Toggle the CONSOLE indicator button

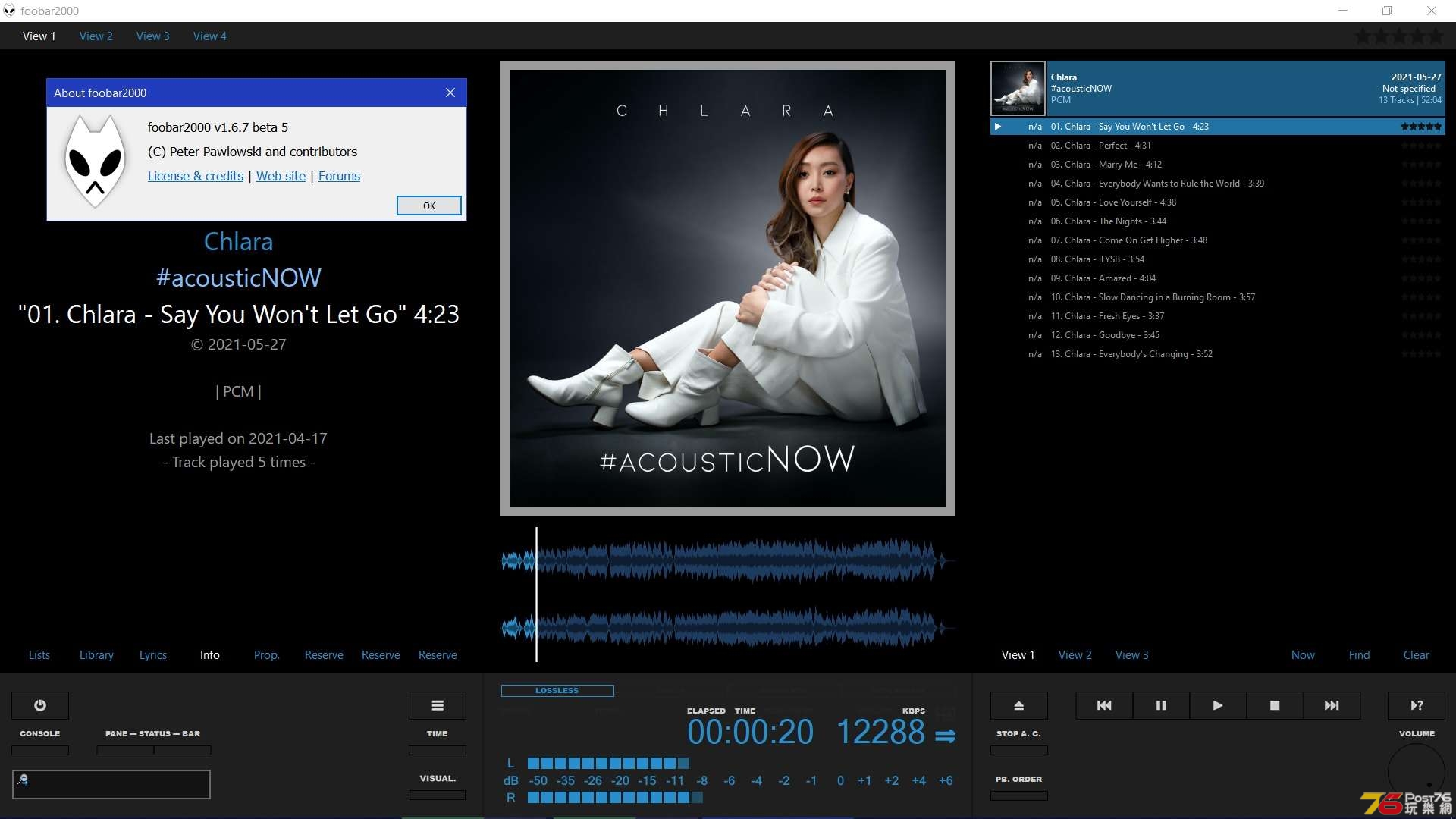click(x=40, y=750)
